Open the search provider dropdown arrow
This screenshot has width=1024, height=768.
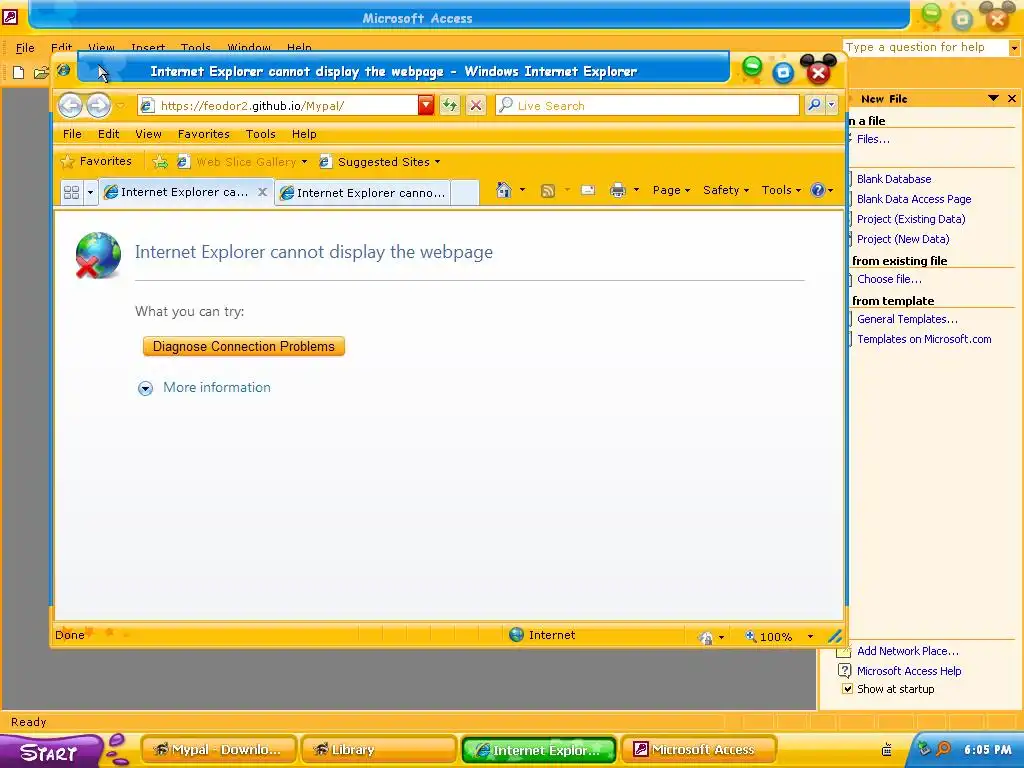[x=831, y=104]
